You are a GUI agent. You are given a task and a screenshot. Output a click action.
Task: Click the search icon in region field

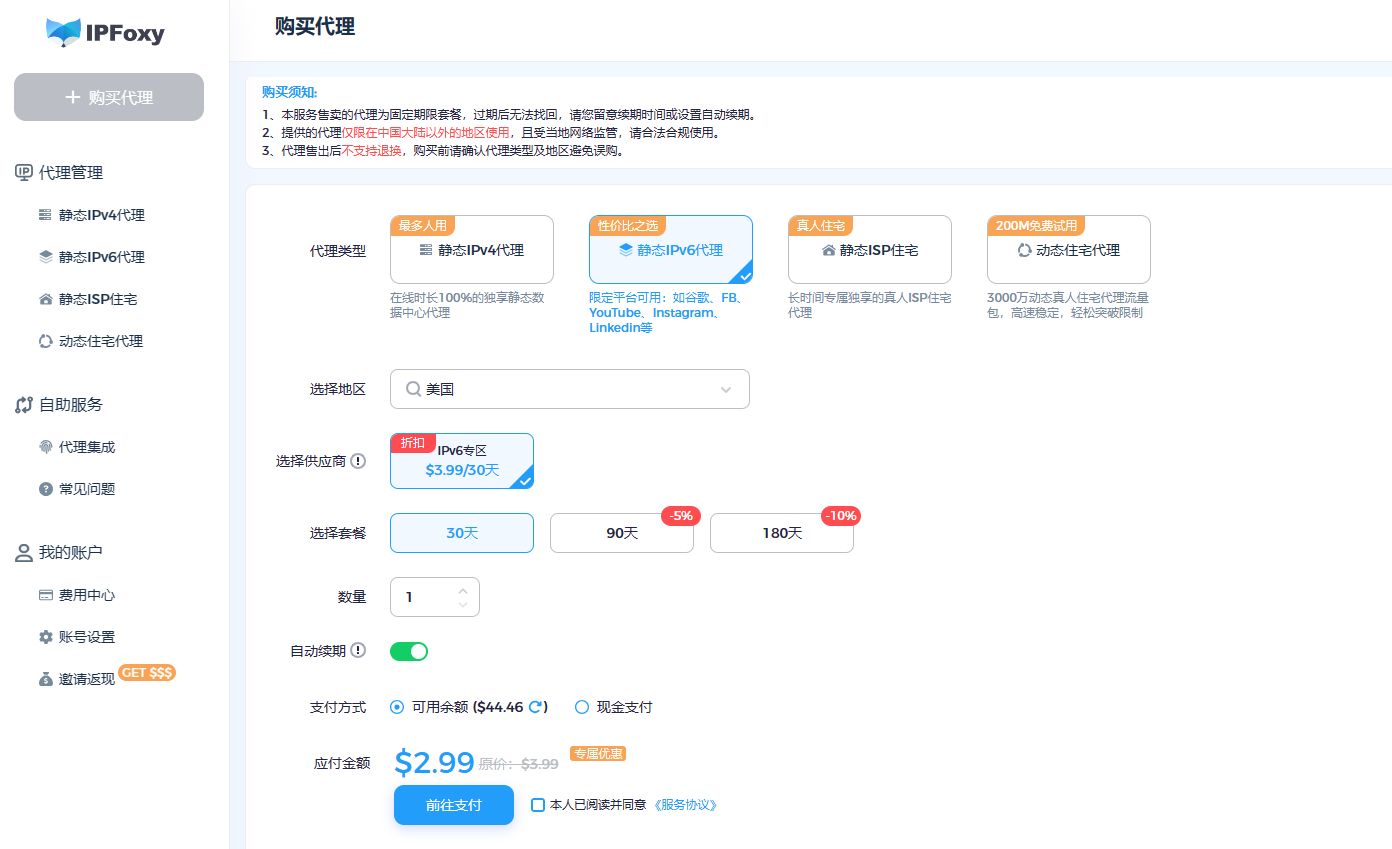413,389
